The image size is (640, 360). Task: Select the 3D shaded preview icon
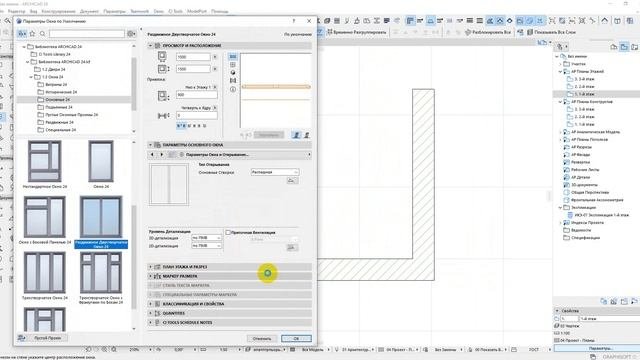pyautogui.click(x=233, y=73)
